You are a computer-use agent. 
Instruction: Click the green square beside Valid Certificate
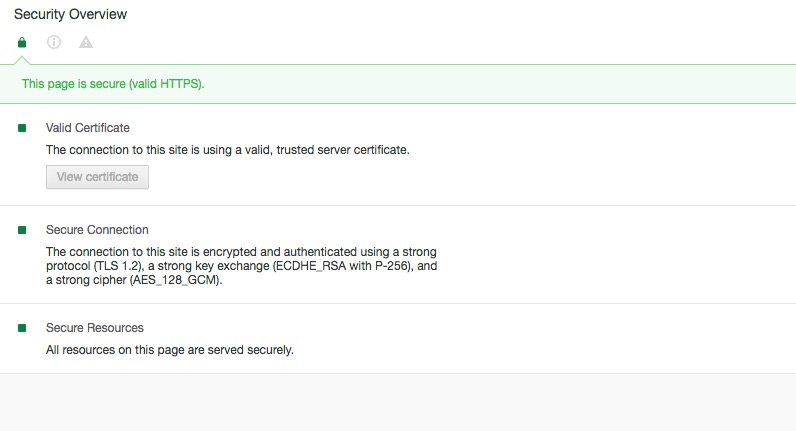[22, 128]
